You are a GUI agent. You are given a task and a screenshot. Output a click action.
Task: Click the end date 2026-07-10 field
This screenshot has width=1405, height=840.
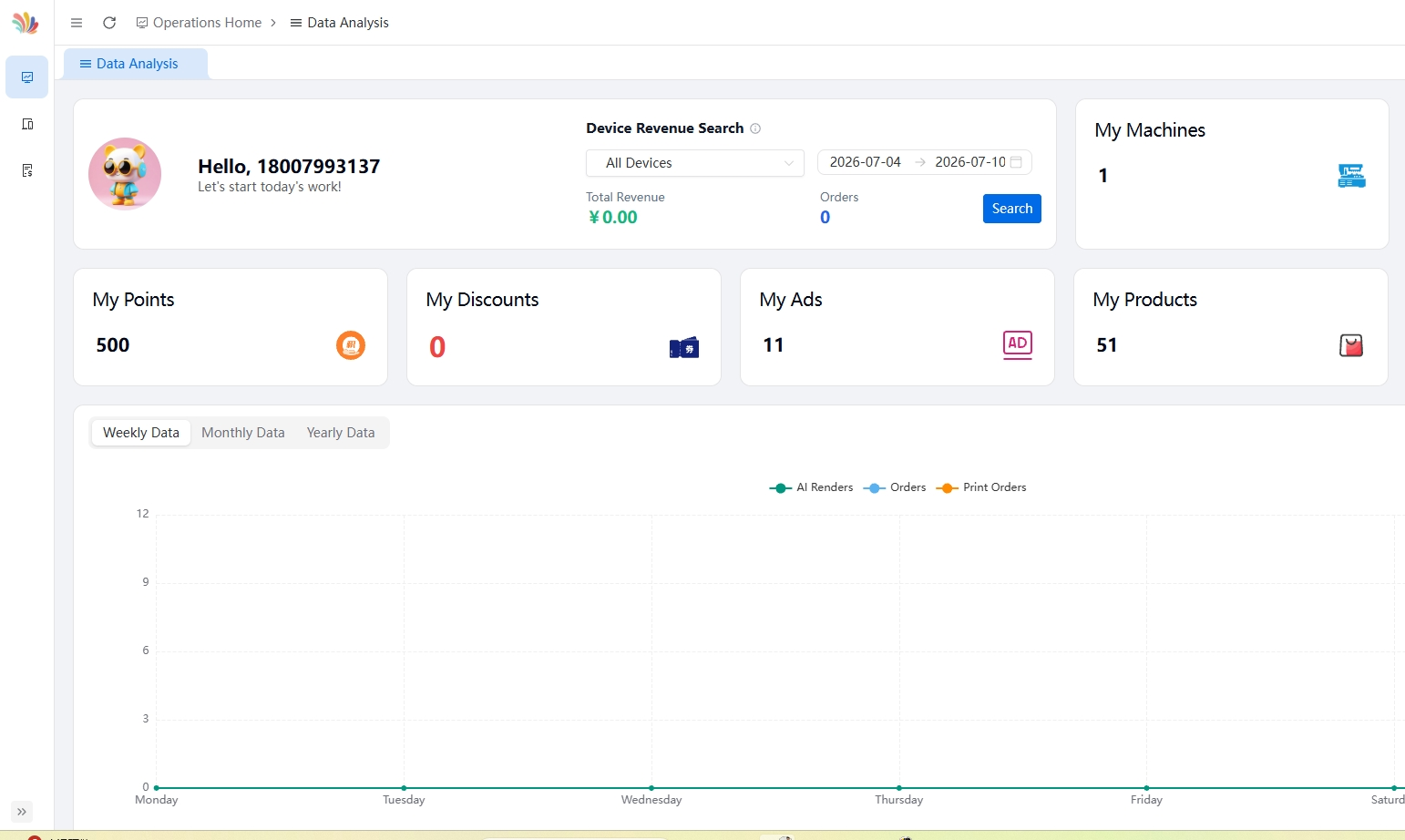(x=970, y=162)
